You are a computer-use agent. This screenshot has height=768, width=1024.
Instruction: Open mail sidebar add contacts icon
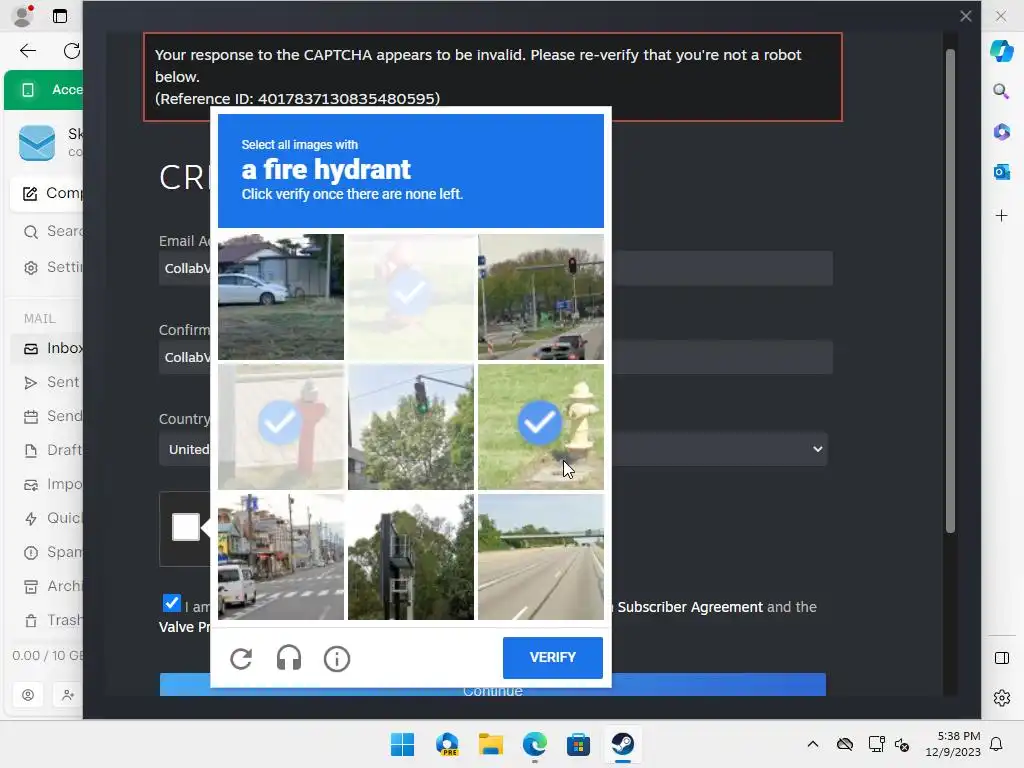coord(68,695)
